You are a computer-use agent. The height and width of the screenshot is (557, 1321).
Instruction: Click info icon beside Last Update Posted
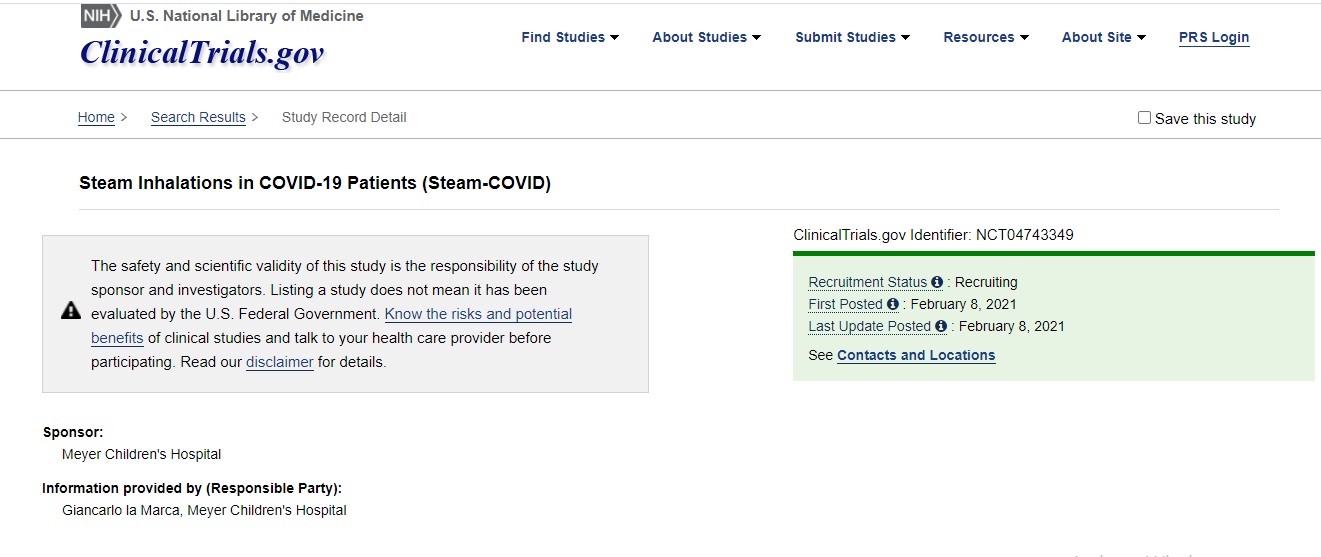941,326
